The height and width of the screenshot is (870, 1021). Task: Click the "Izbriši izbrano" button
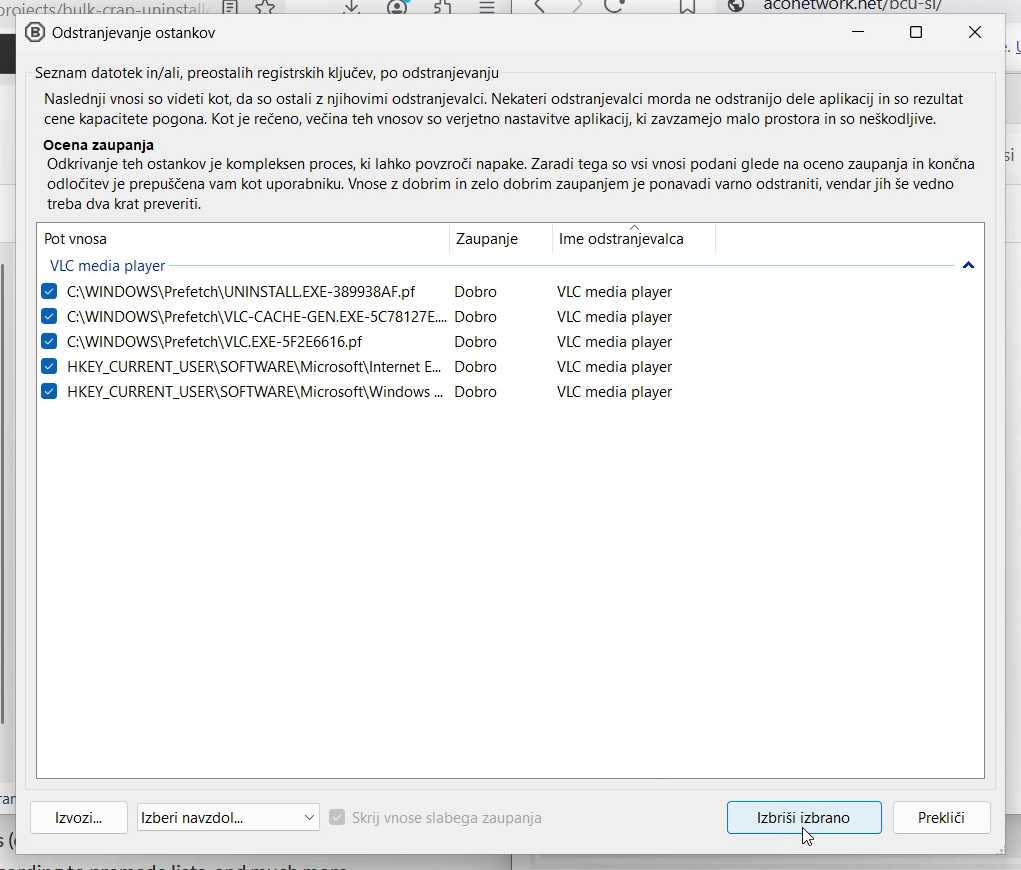pyautogui.click(x=803, y=818)
